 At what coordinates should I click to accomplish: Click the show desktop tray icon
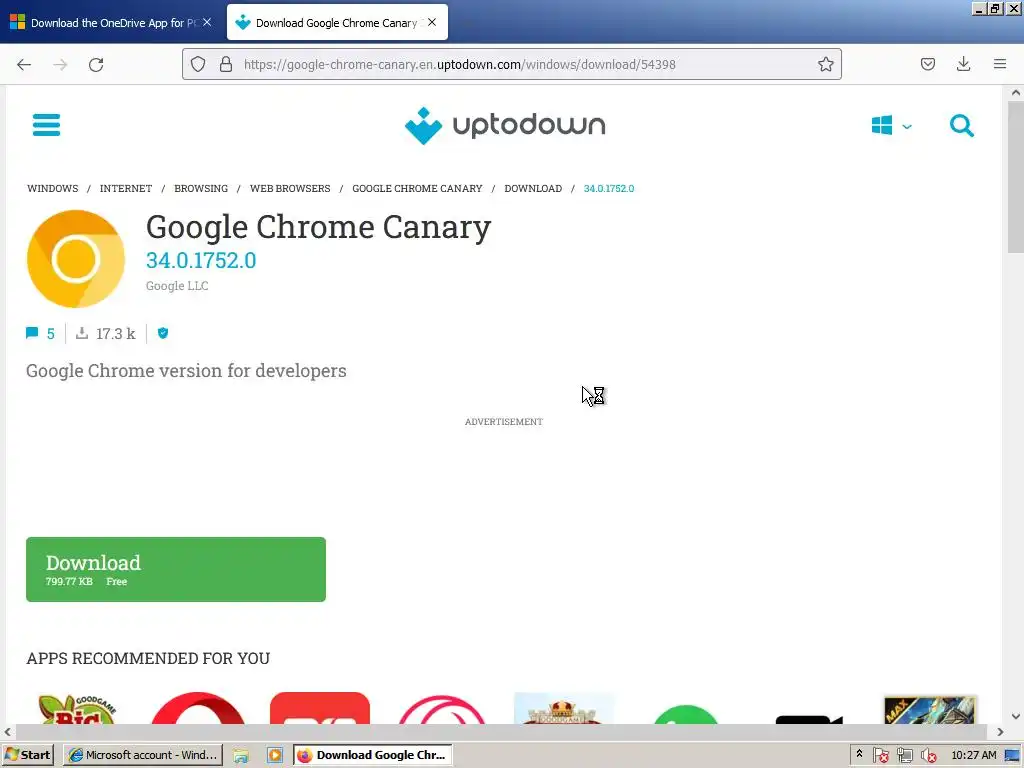click(x=1012, y=756)
